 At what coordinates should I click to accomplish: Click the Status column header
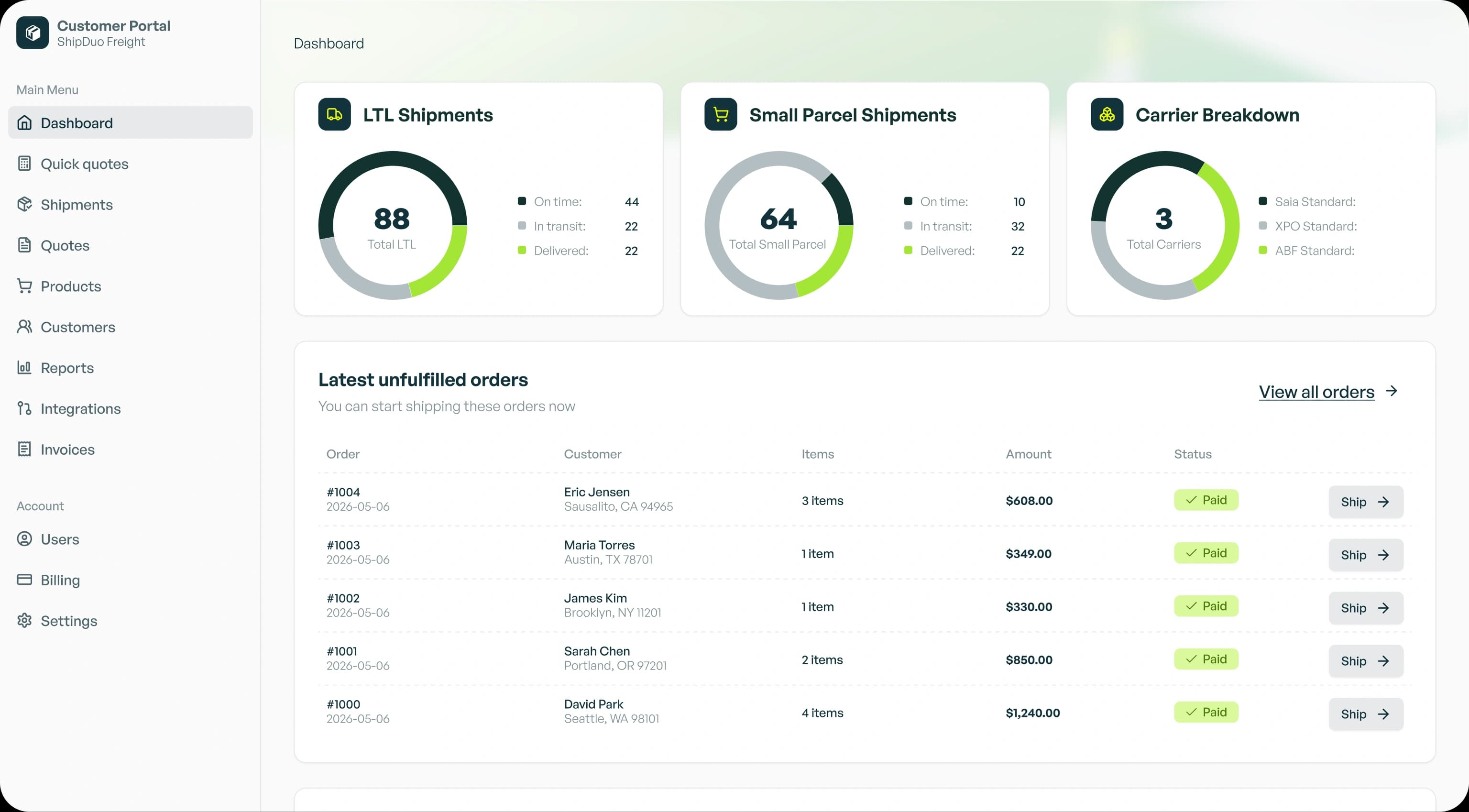click(x=1193, y=454)
